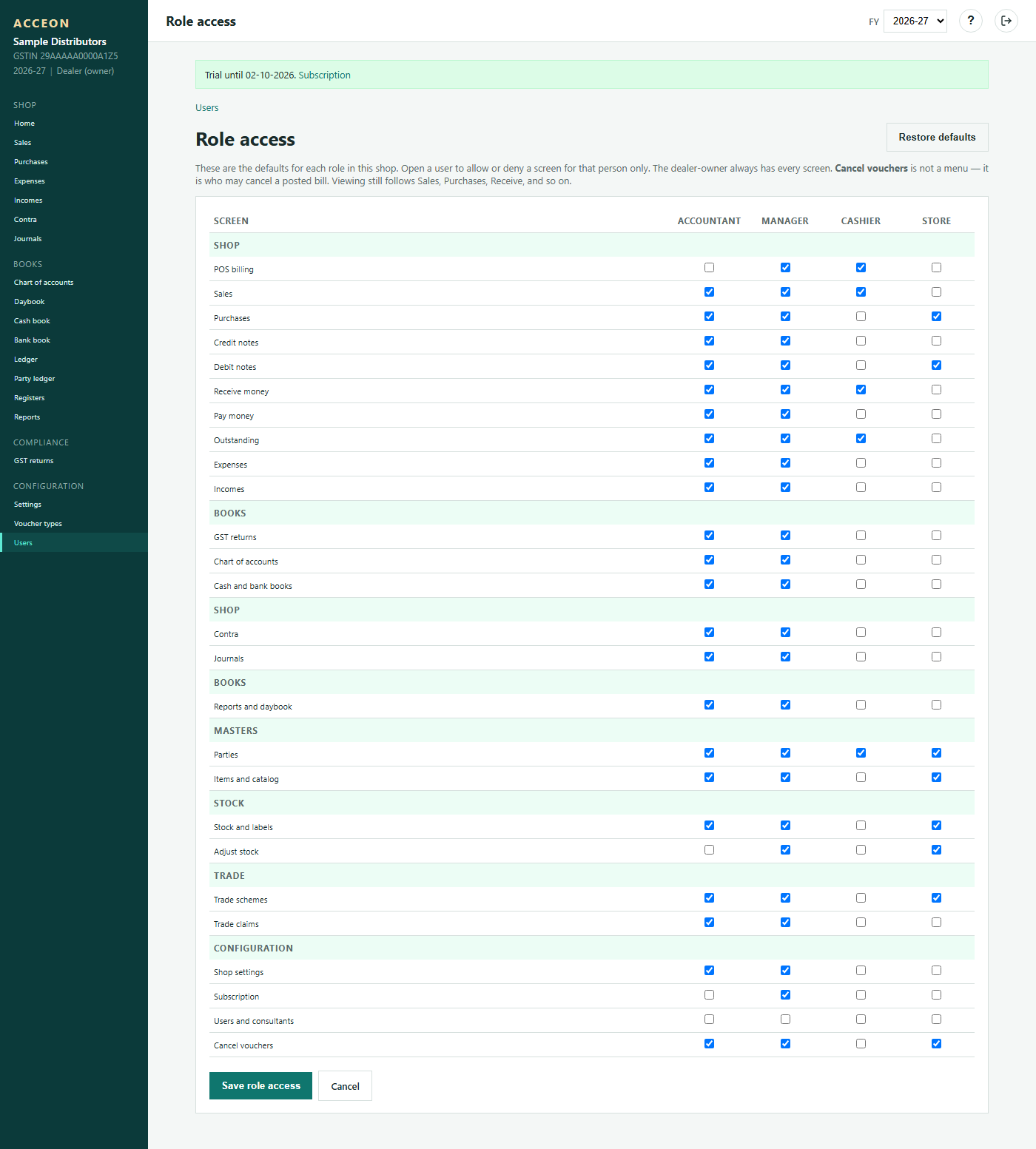Toggle Parties access for Cashier
Screen dimensions: 1036x1149
[861, 753]
